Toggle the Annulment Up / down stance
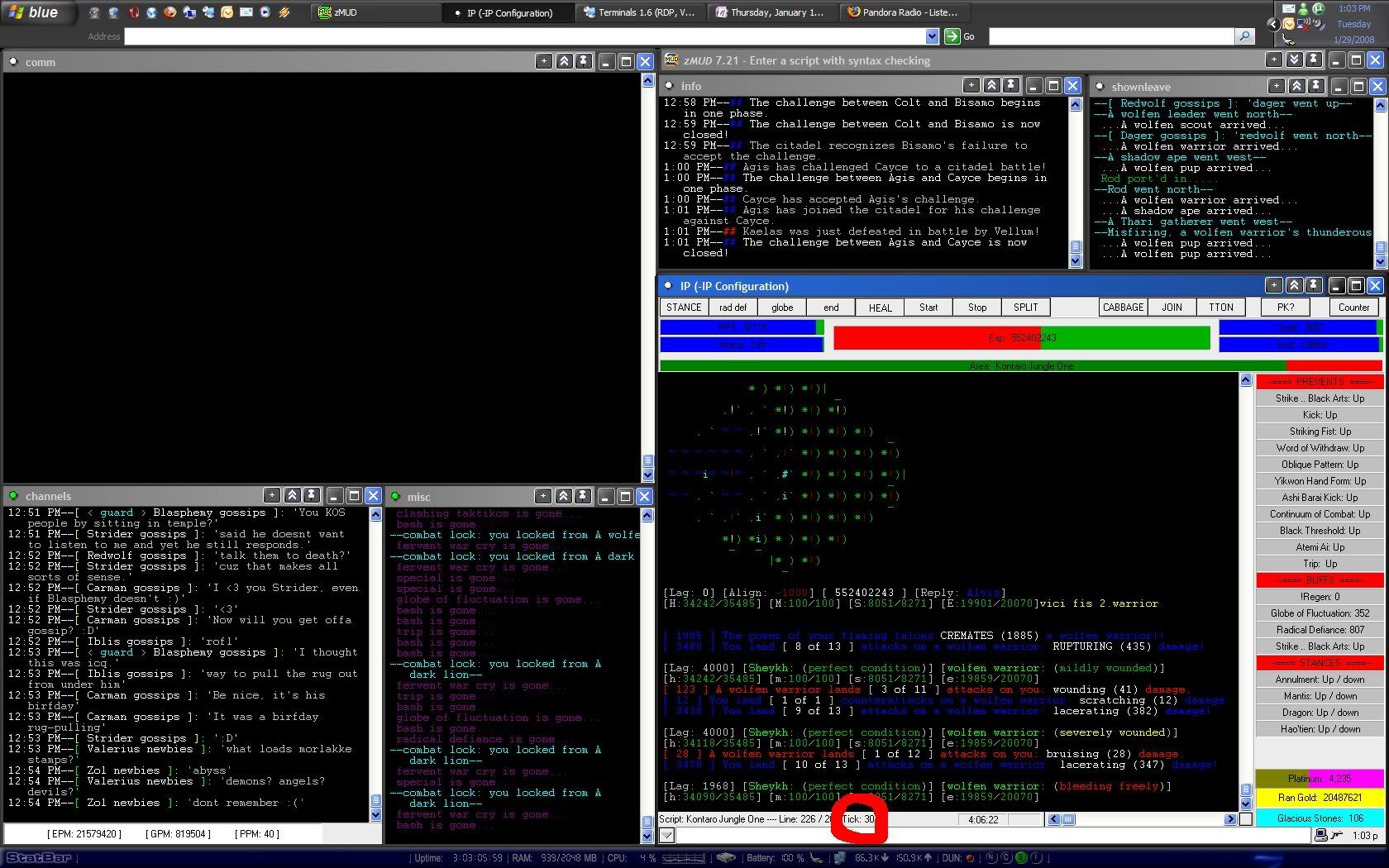1389x868 pixels. click(1319, 680)
